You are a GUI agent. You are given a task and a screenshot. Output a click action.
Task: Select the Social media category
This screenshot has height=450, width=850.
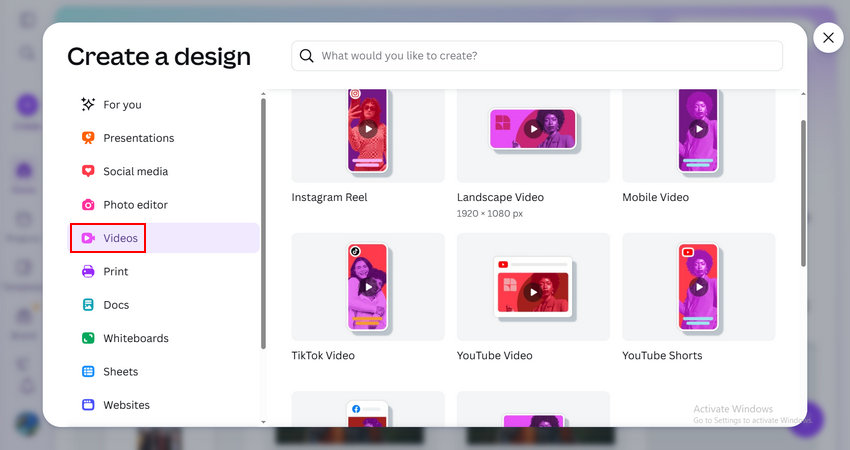tap(164, 171)
